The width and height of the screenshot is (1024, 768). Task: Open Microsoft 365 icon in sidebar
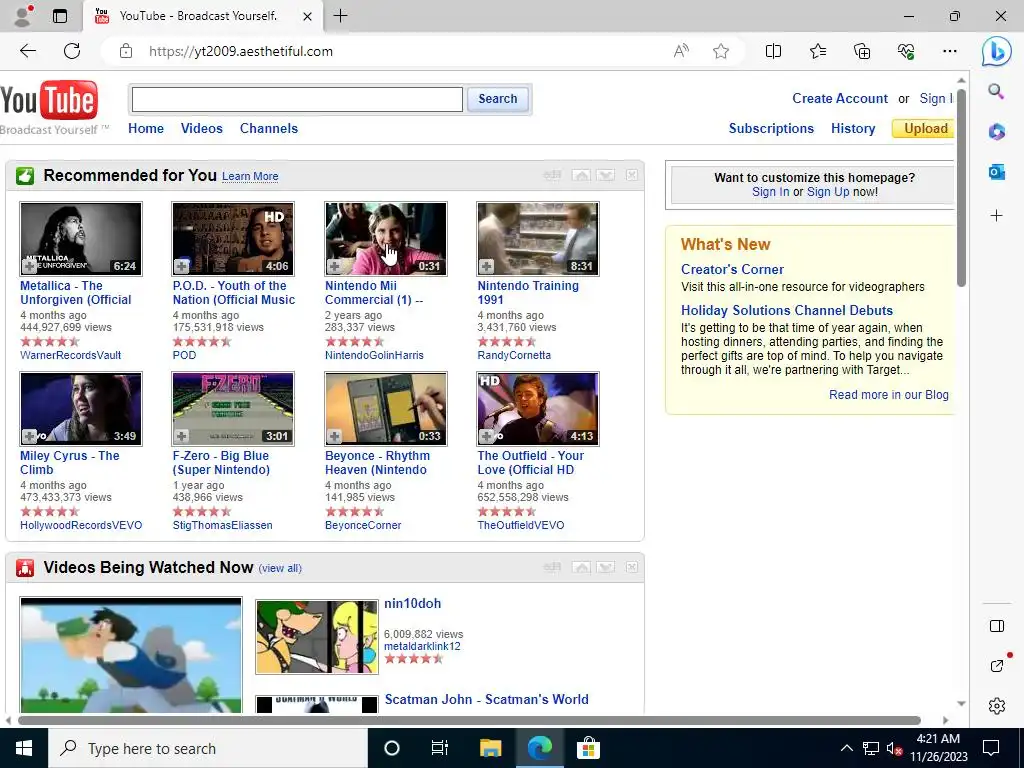point(997,132)
